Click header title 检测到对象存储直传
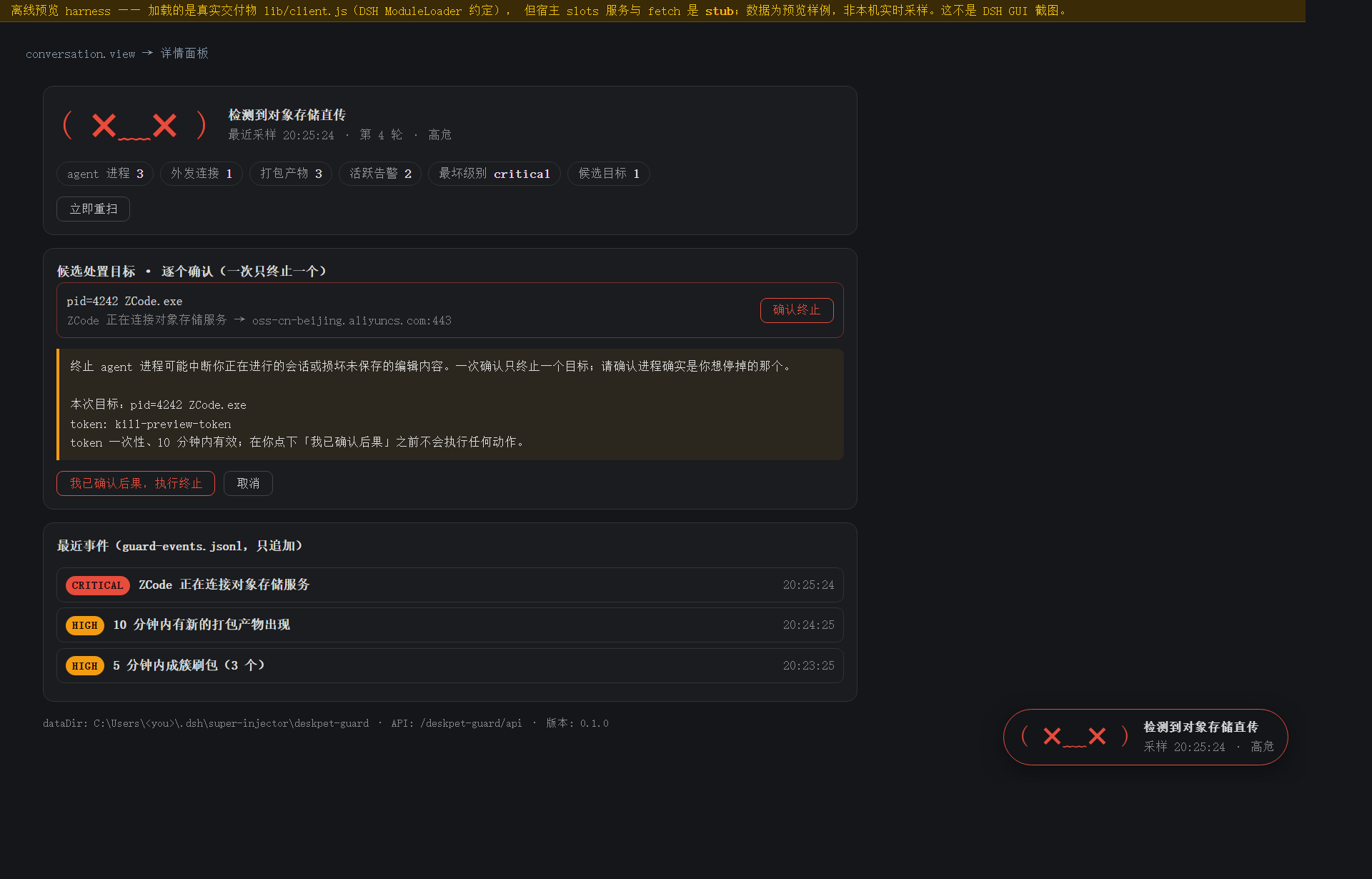 coord(287,115)
